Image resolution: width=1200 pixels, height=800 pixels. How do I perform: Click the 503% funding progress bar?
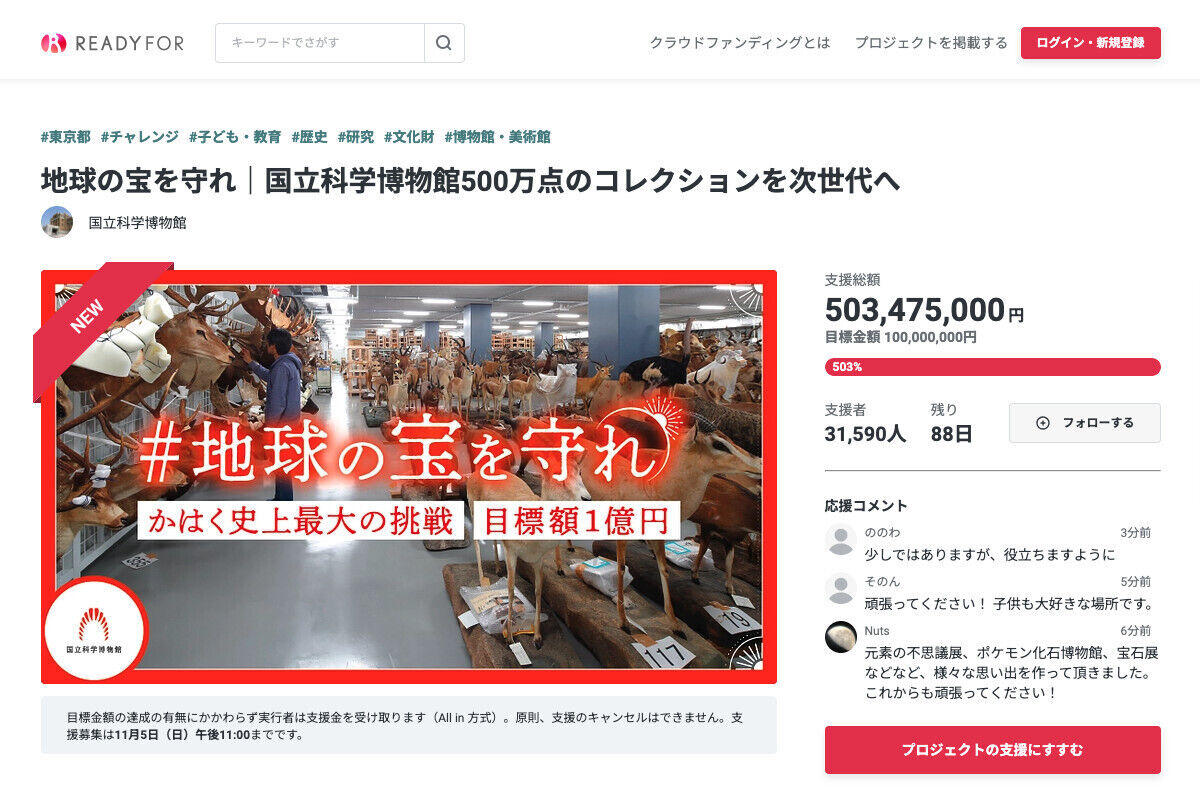click(x=993, y=367)
